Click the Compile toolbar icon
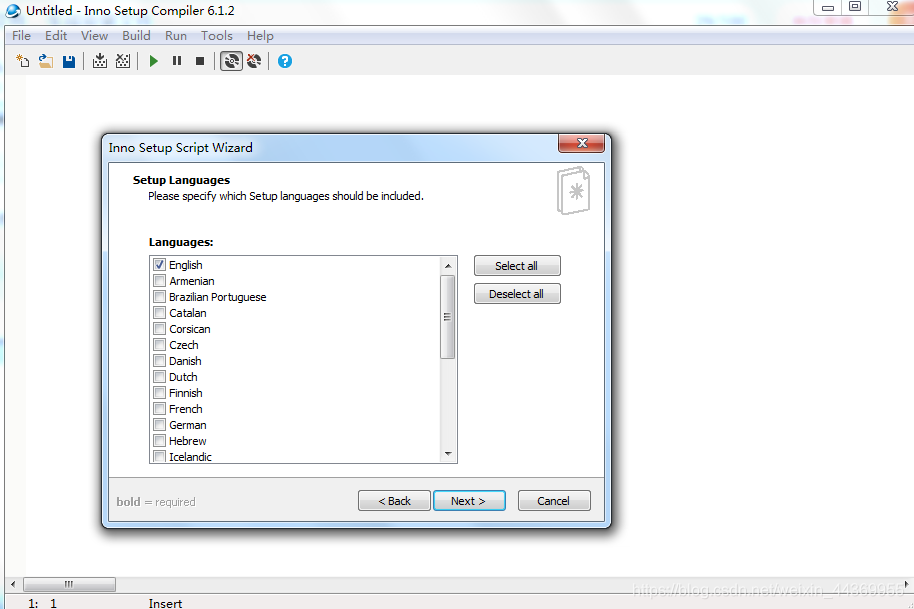 [100, 61]
